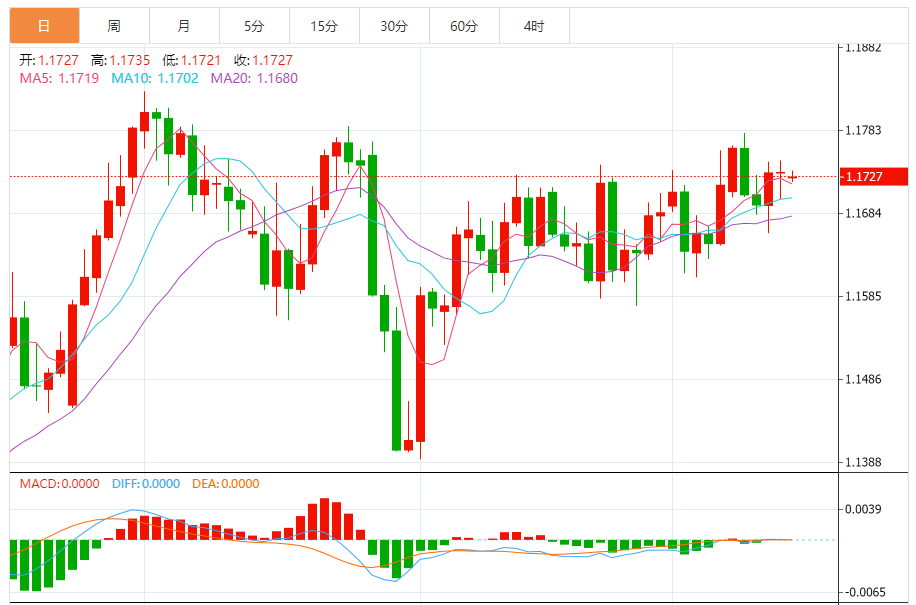
Task: Click the DEA:0.0000 indicator label
Action: [225, 484]
